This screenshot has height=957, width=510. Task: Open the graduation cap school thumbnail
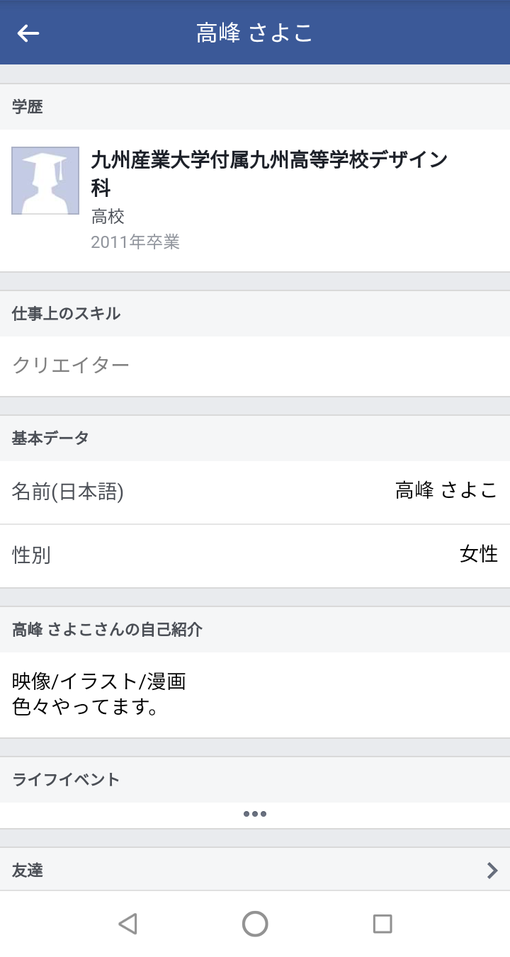click(x=45, y=181)
